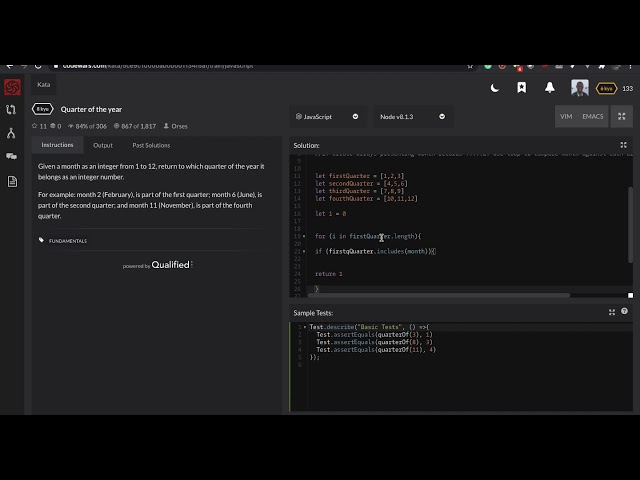This screenshot has height=480, width=640.
Task: Open the Discussions chat sidebar icon
Action: click(x=11, y=156)
